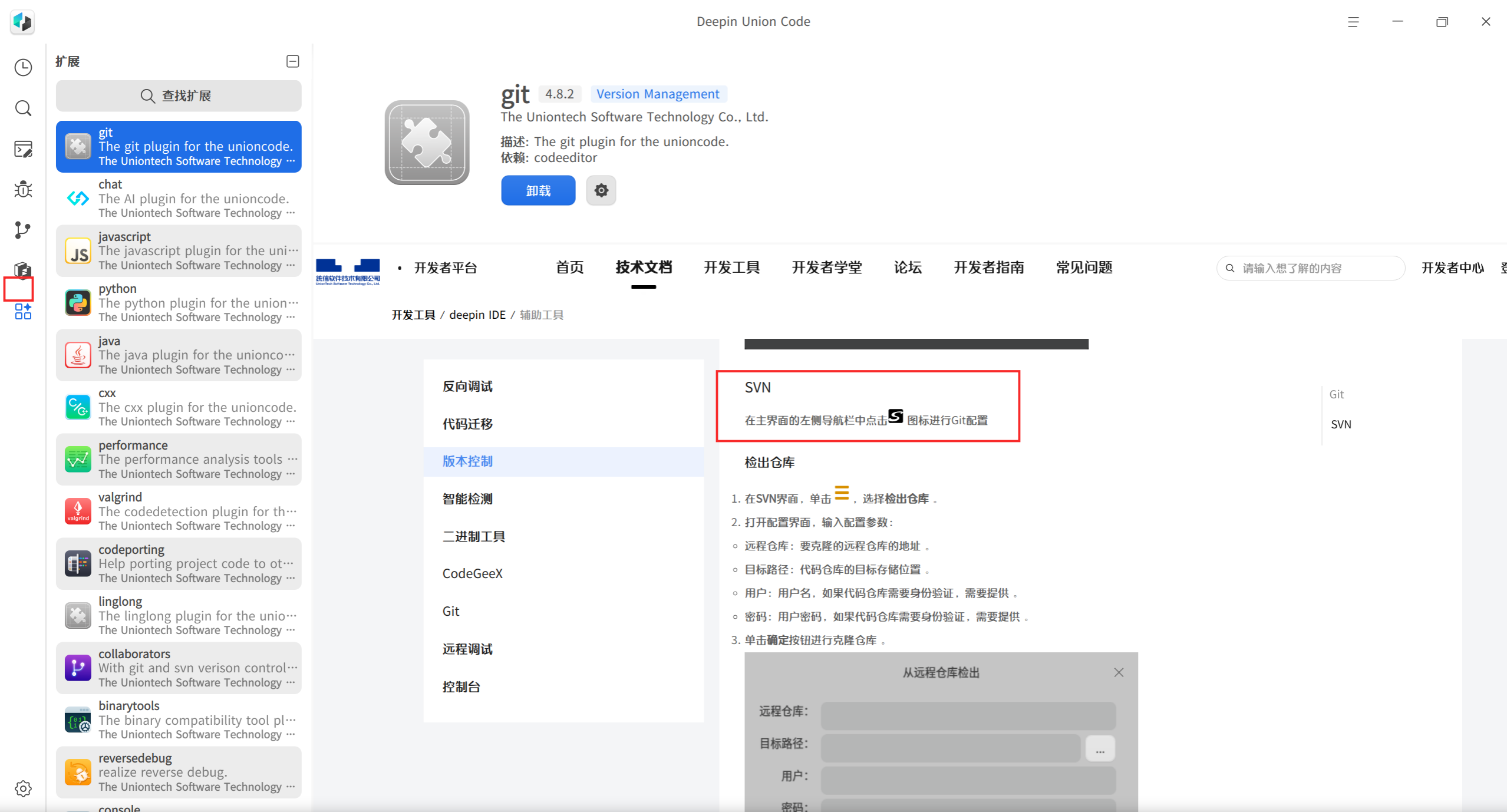Jump to SVN anchor on right outline
Screen dimensions: 1507x812
point(1341,424)
